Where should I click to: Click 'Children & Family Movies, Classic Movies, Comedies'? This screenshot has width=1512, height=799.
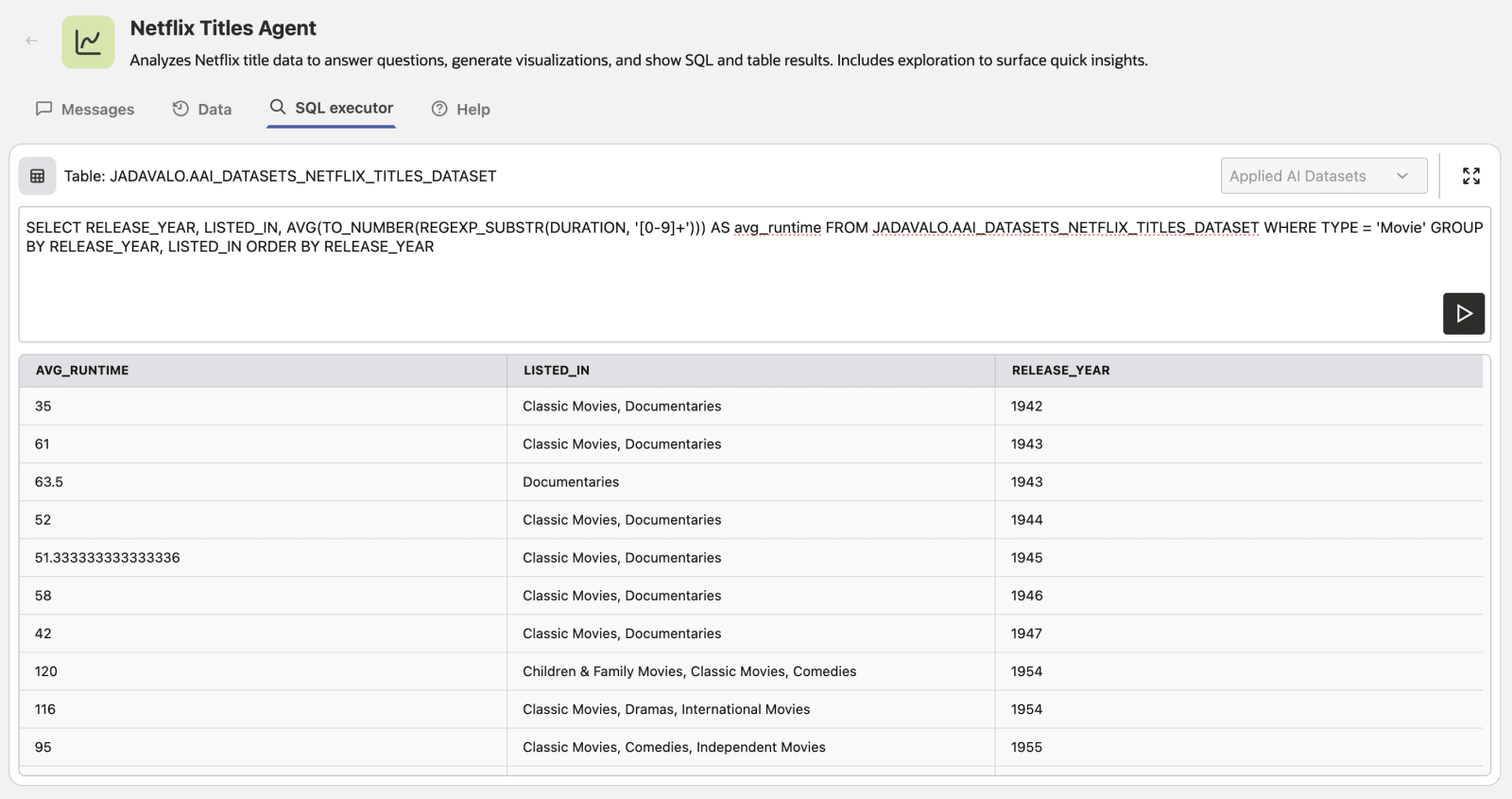tap(750, 671)
